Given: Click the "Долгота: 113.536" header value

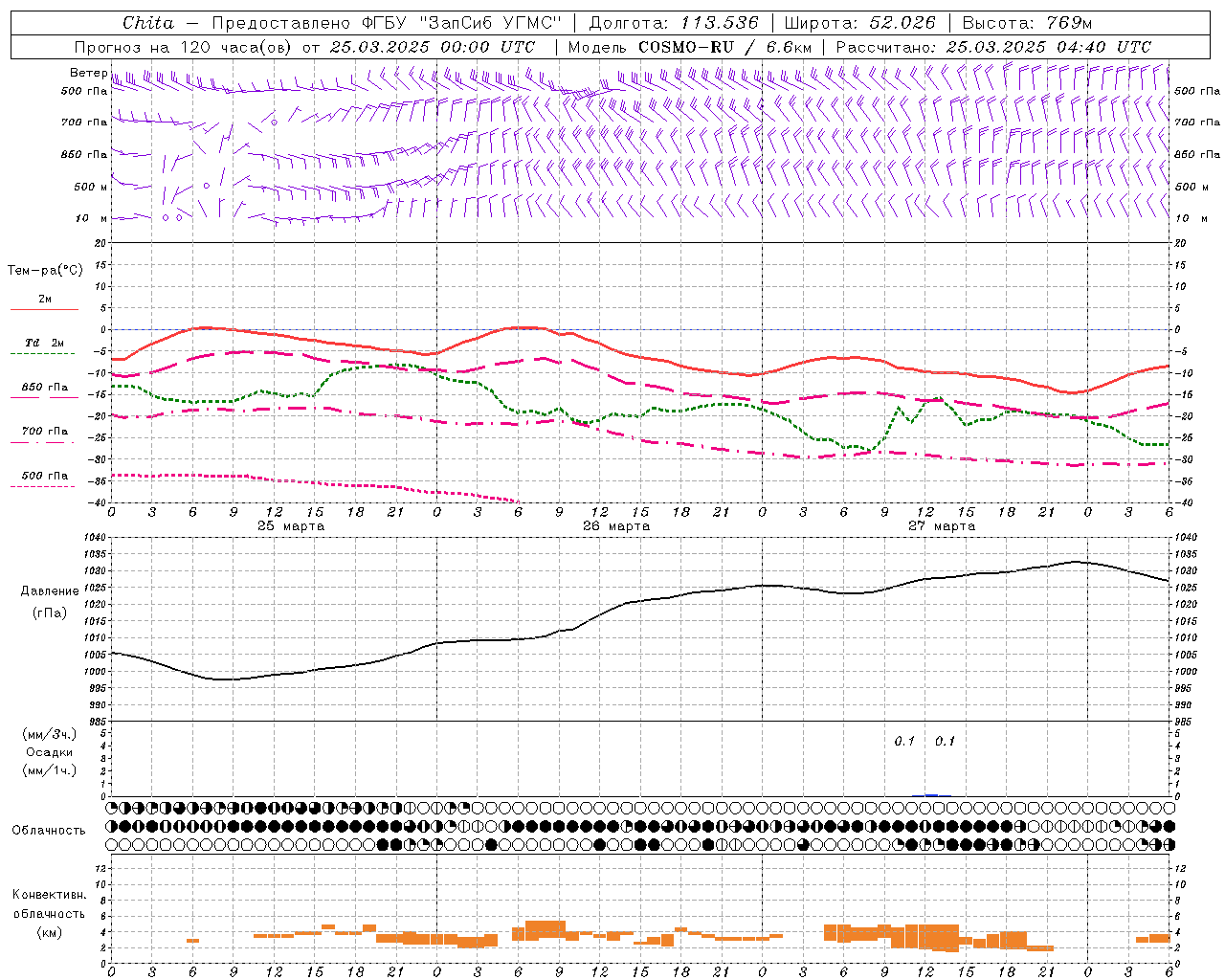Looking at the screenshot, I should (x=674, y=23).
